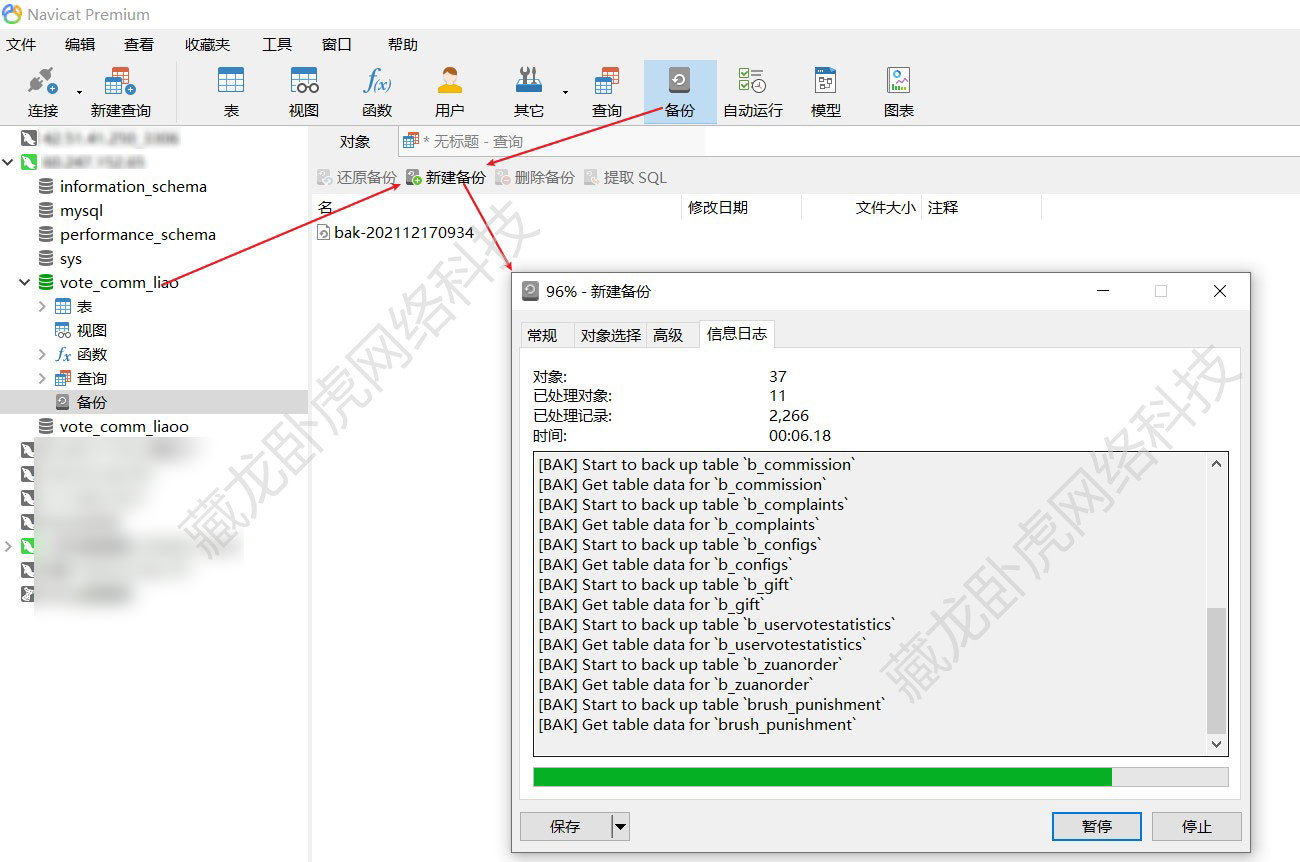Click the log scrollbar up arrow
The width and height of the screenshot is (1300, 862).
pyautogui.click(x=1216, y=463)
